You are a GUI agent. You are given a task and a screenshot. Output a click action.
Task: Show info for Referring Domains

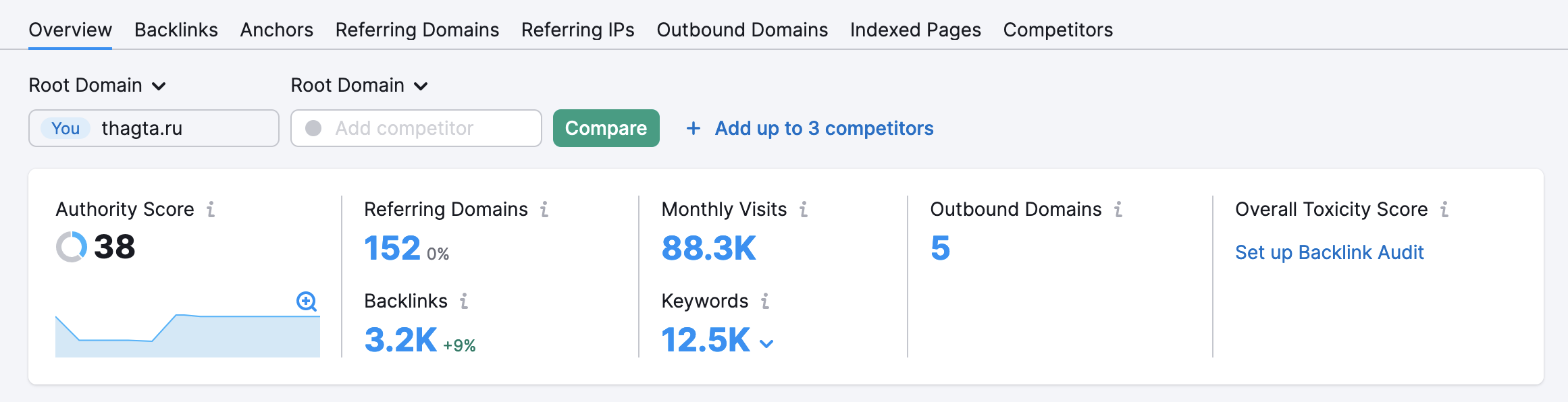pyautogui.click(x=544, y=210)
